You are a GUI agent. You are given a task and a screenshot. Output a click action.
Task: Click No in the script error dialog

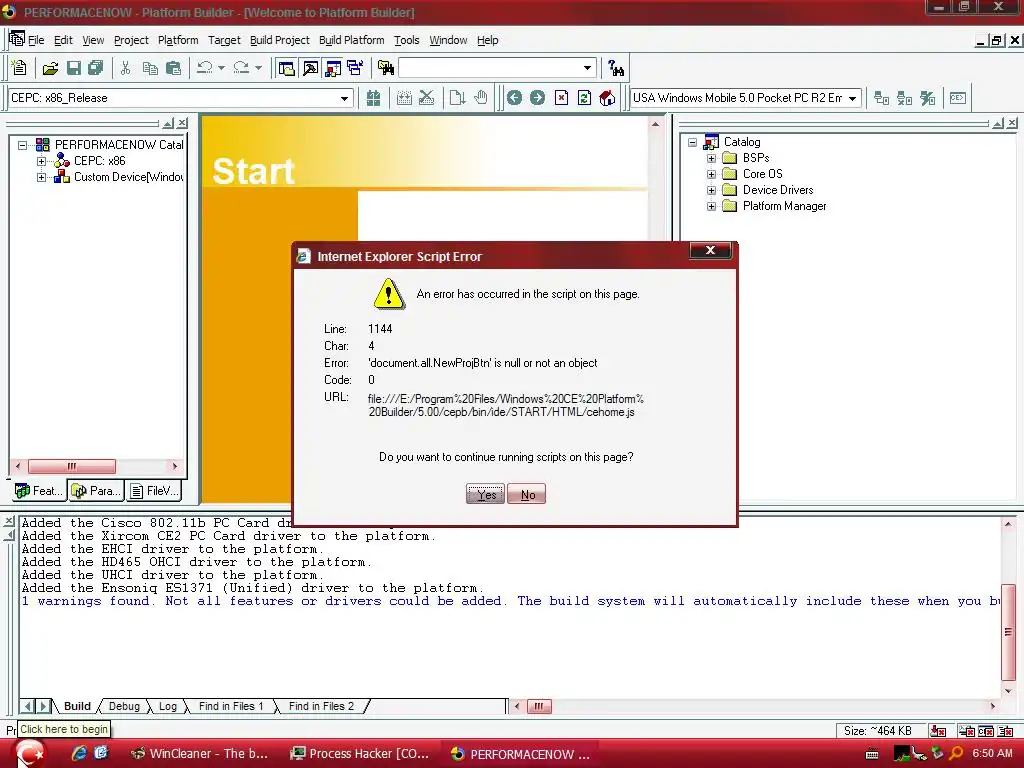click(x=527, y=494)
